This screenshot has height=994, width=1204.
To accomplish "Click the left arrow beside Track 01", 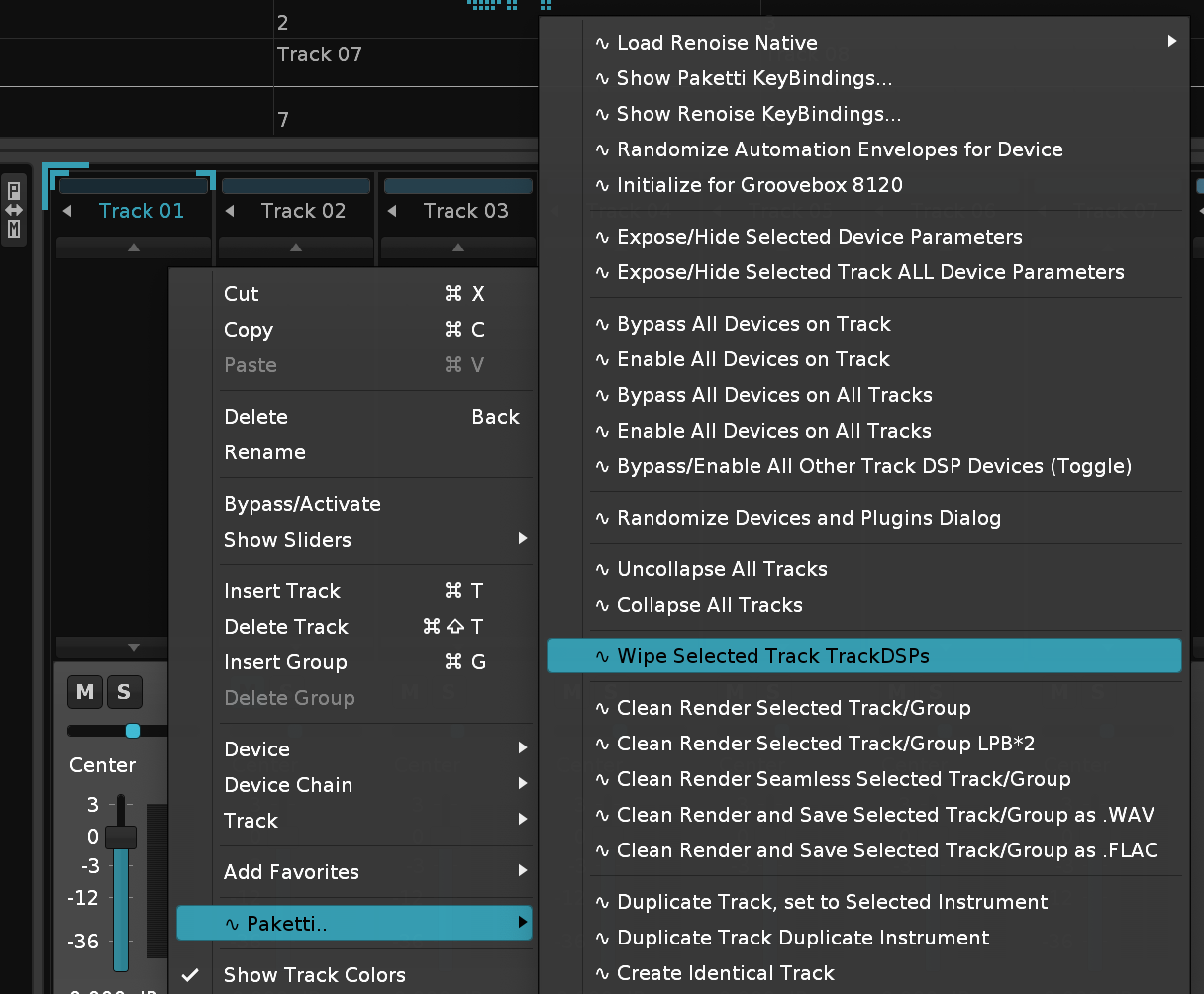I will click(67, 211).
